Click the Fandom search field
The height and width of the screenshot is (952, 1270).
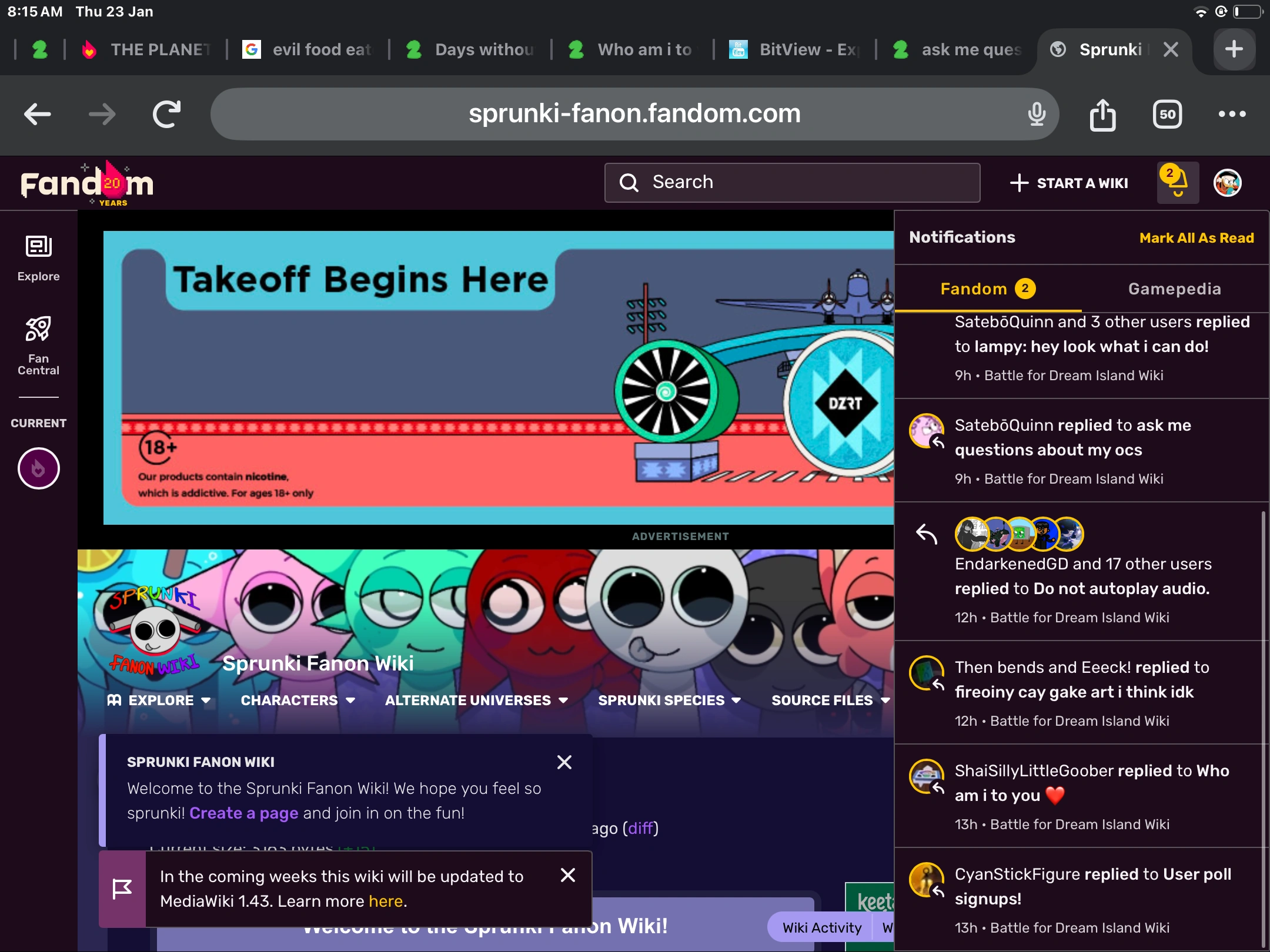(x=792, y=183)
